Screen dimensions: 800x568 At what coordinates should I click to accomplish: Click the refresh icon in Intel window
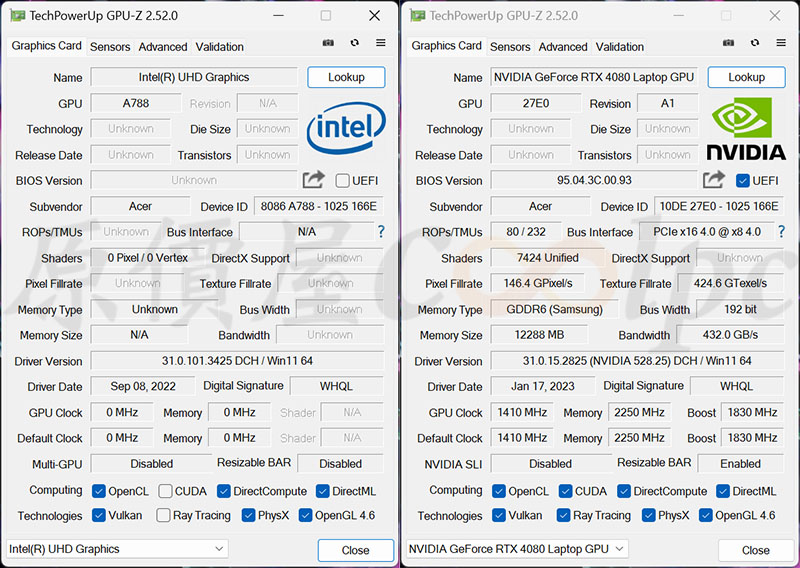point(355,44)
